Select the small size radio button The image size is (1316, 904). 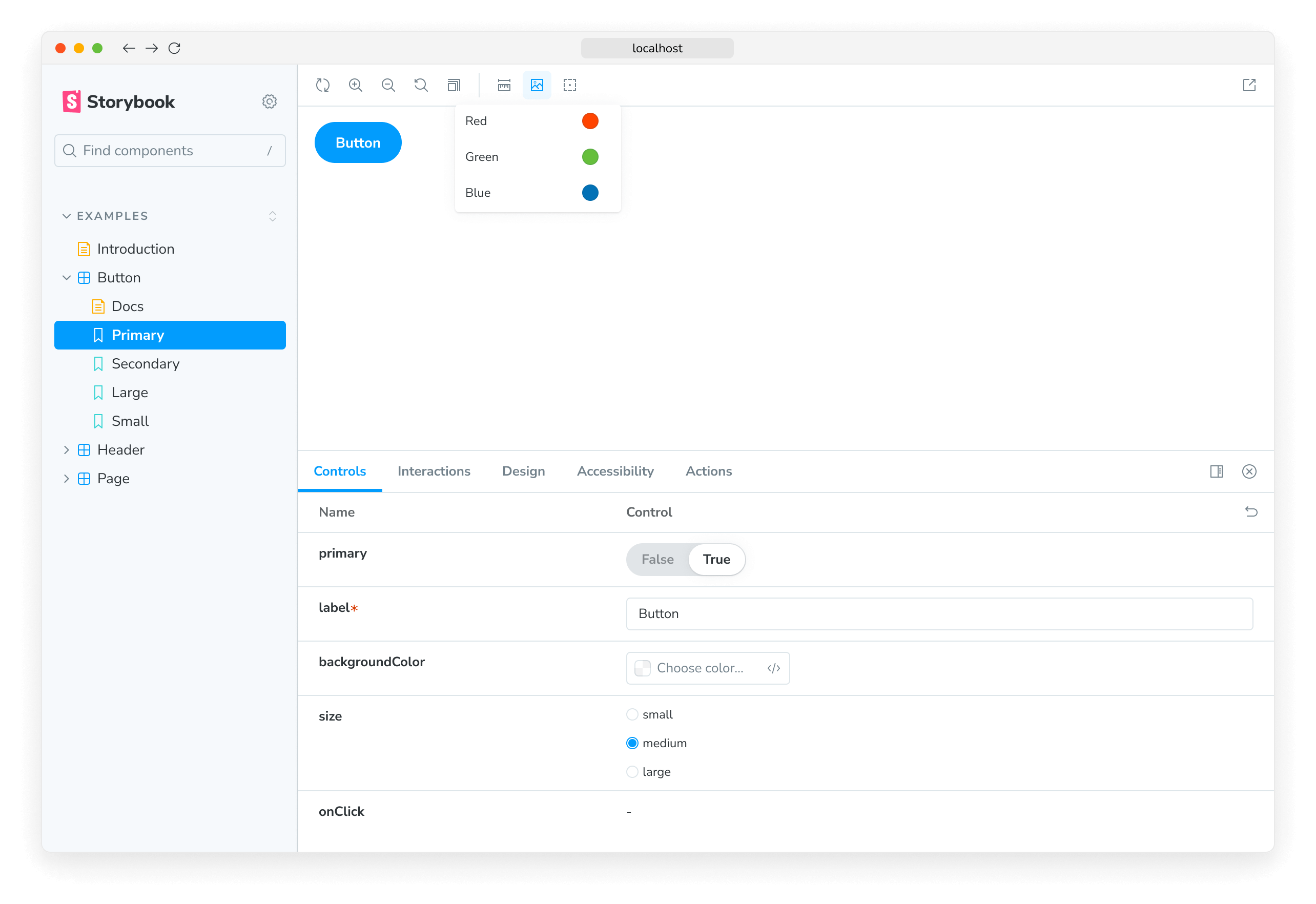tap(633, 714)
